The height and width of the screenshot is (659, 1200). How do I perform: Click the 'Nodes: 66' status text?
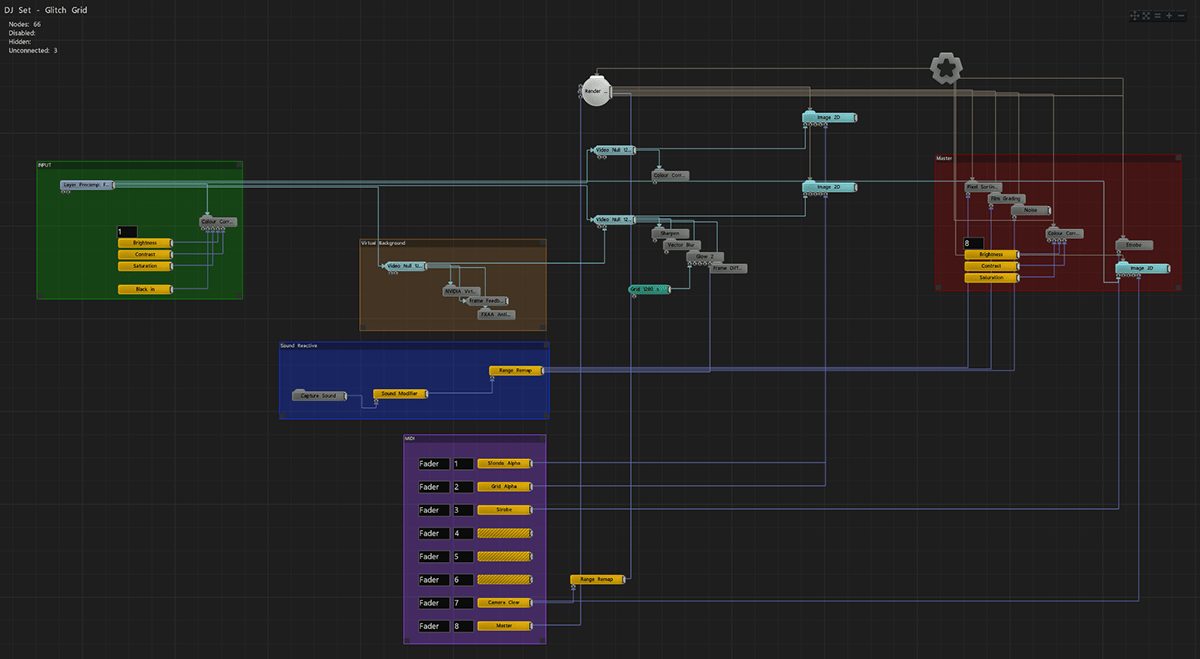click(25, 23)
